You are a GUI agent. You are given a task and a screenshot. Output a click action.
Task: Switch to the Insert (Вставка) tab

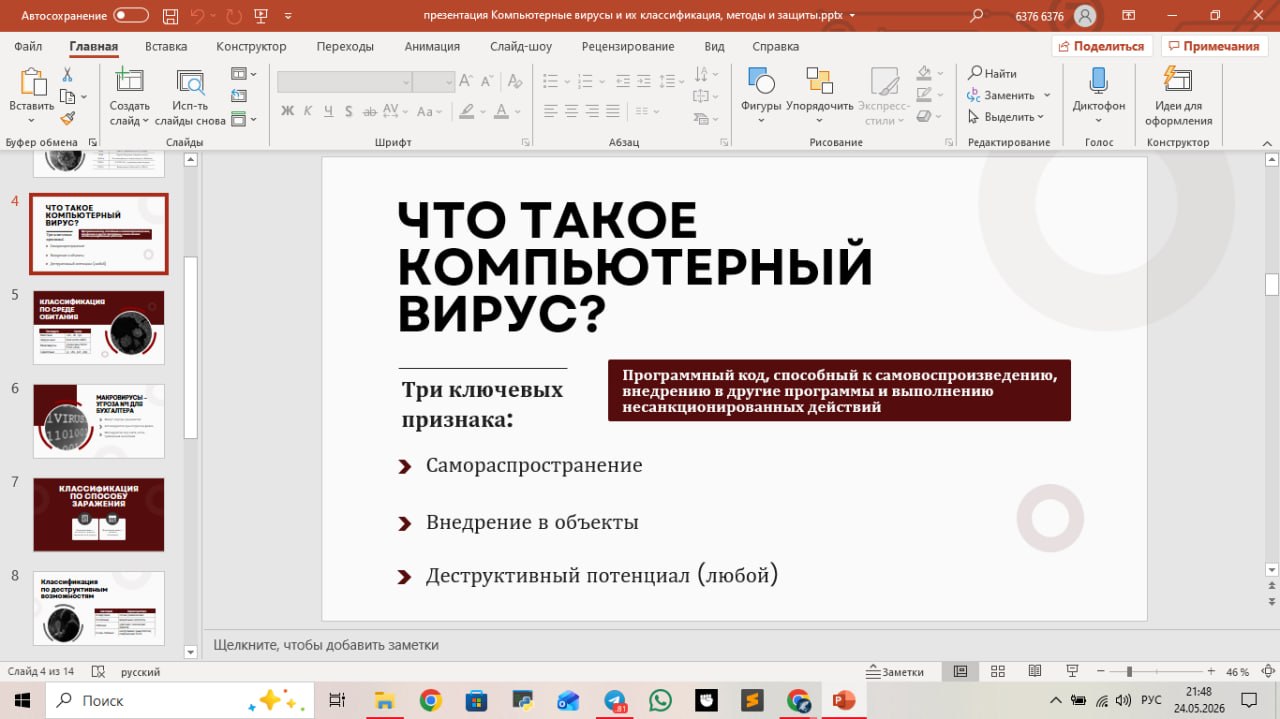point(166,46)
